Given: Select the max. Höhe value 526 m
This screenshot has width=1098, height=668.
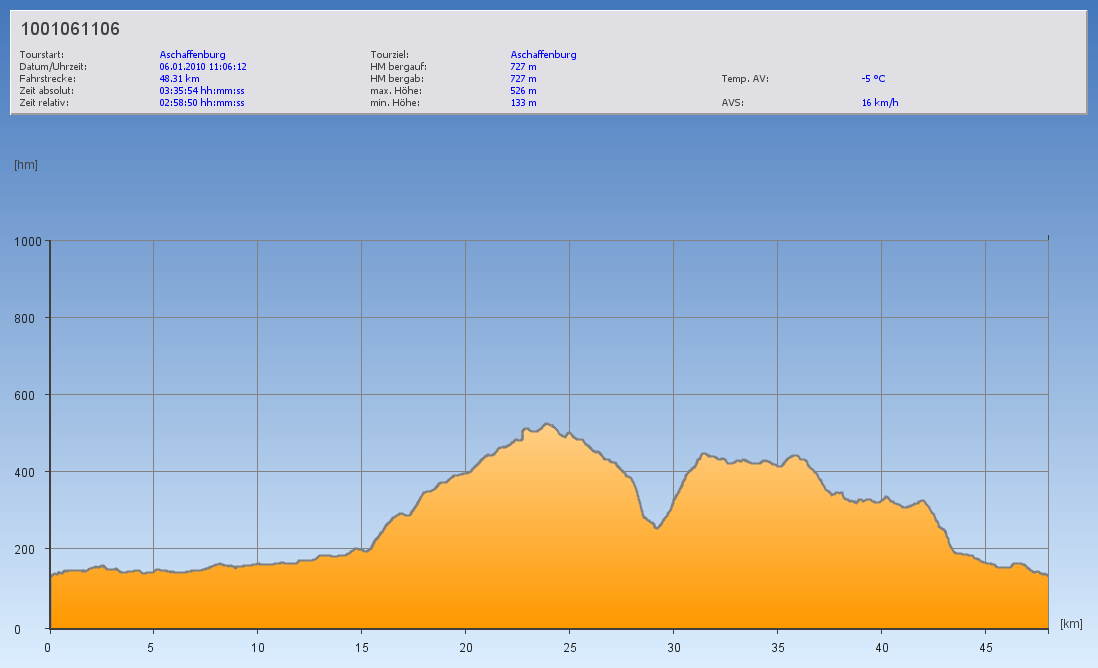Looking at the screenshot, I should (x=523, y=90).
